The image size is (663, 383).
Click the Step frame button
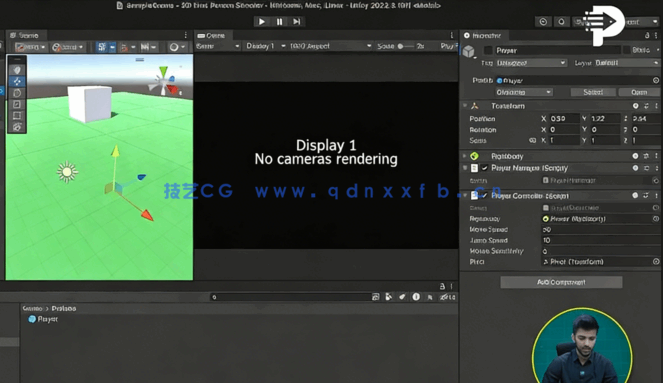point(297,22)
